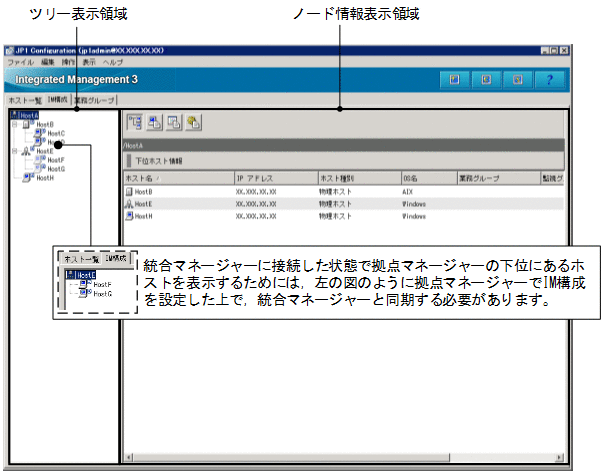Select HostF computer icon in the tree

(x=39, y=160)
